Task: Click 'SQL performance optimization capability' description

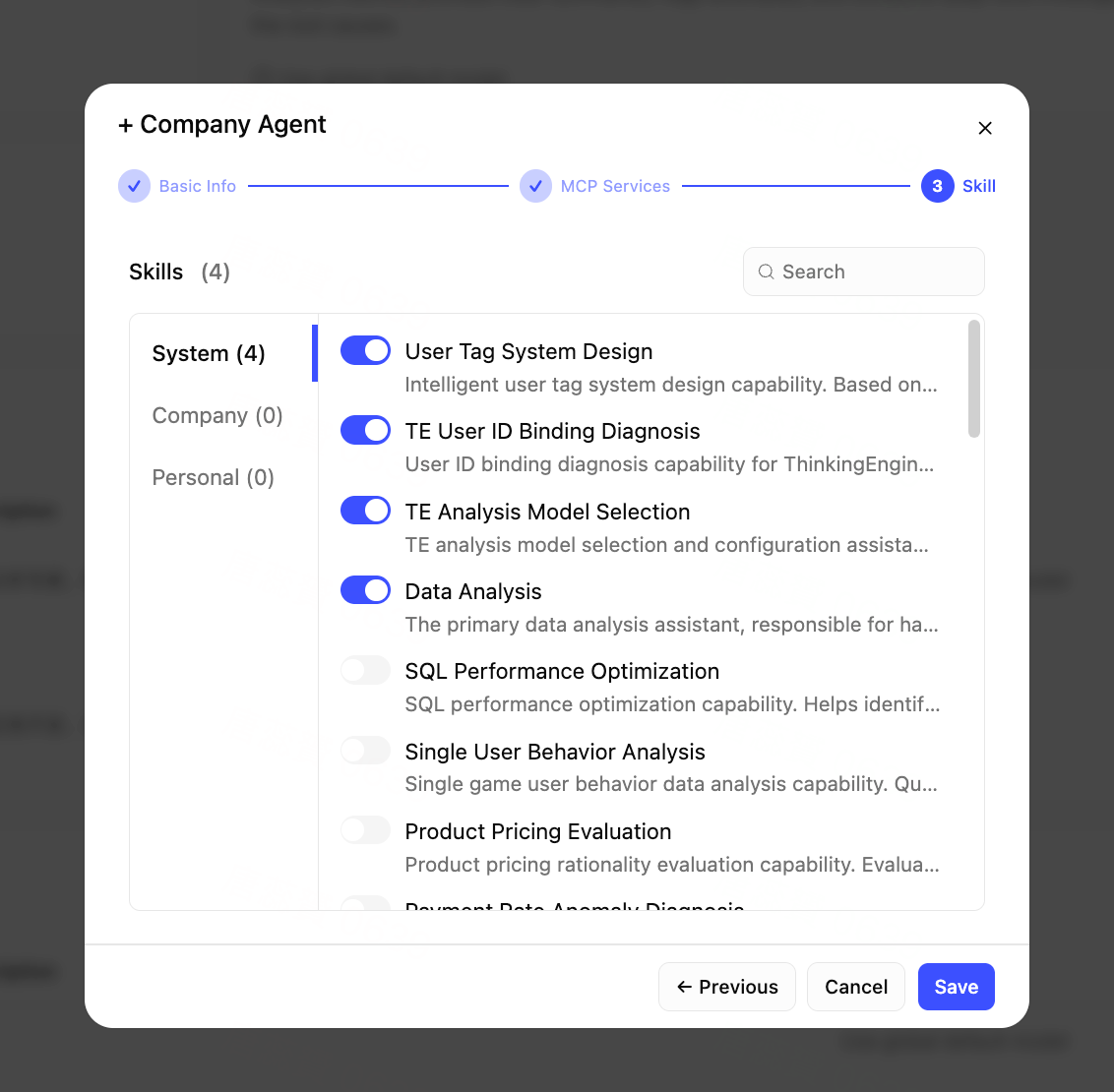Action: coord(672,704)
